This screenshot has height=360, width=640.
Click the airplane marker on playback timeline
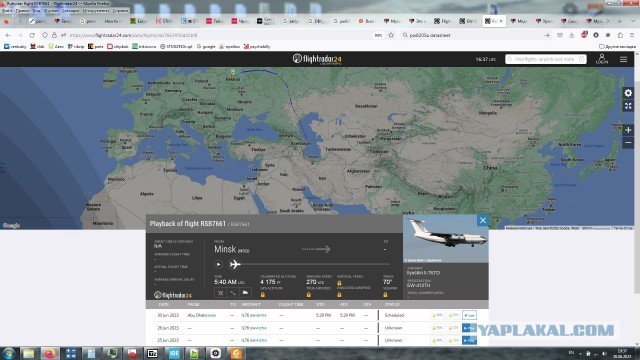[235, 264]
